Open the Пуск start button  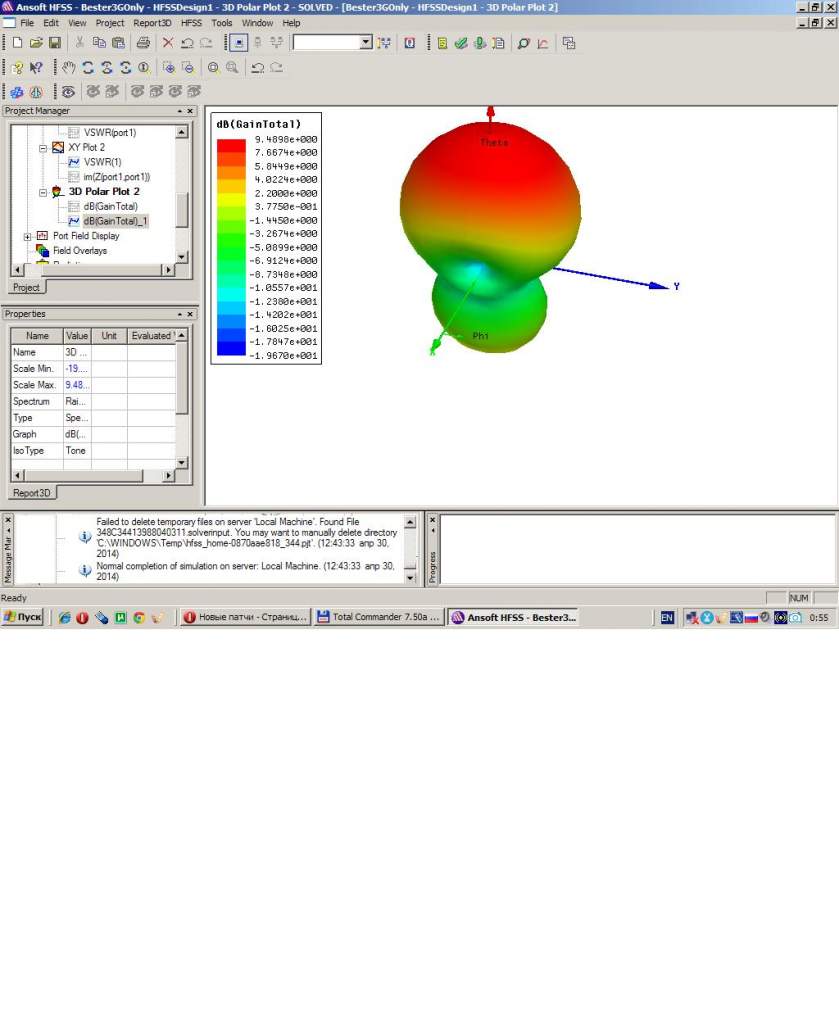click(23, 617)
